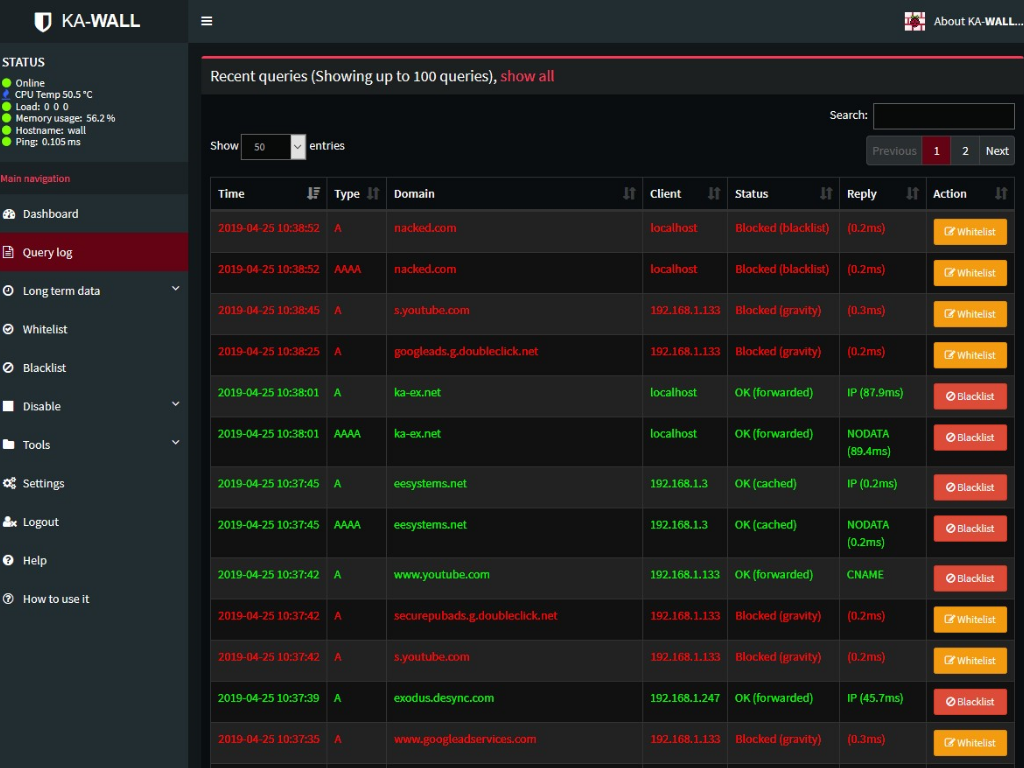Sort by the Action column sort icon

click(x=1000, y=193)
